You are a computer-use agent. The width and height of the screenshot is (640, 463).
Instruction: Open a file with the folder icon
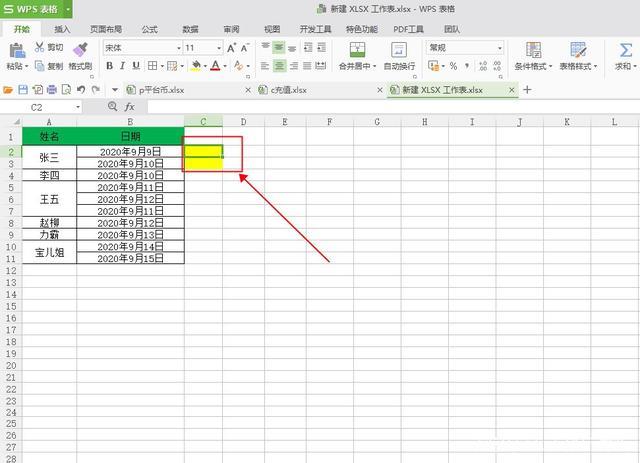[x=8, y=90]
